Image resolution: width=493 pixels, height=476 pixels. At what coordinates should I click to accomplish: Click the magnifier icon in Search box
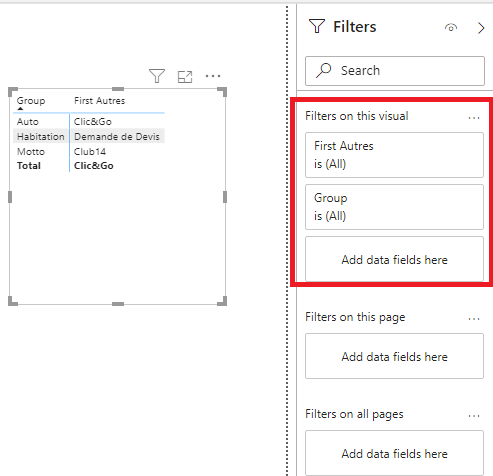(x=323, y=70)
